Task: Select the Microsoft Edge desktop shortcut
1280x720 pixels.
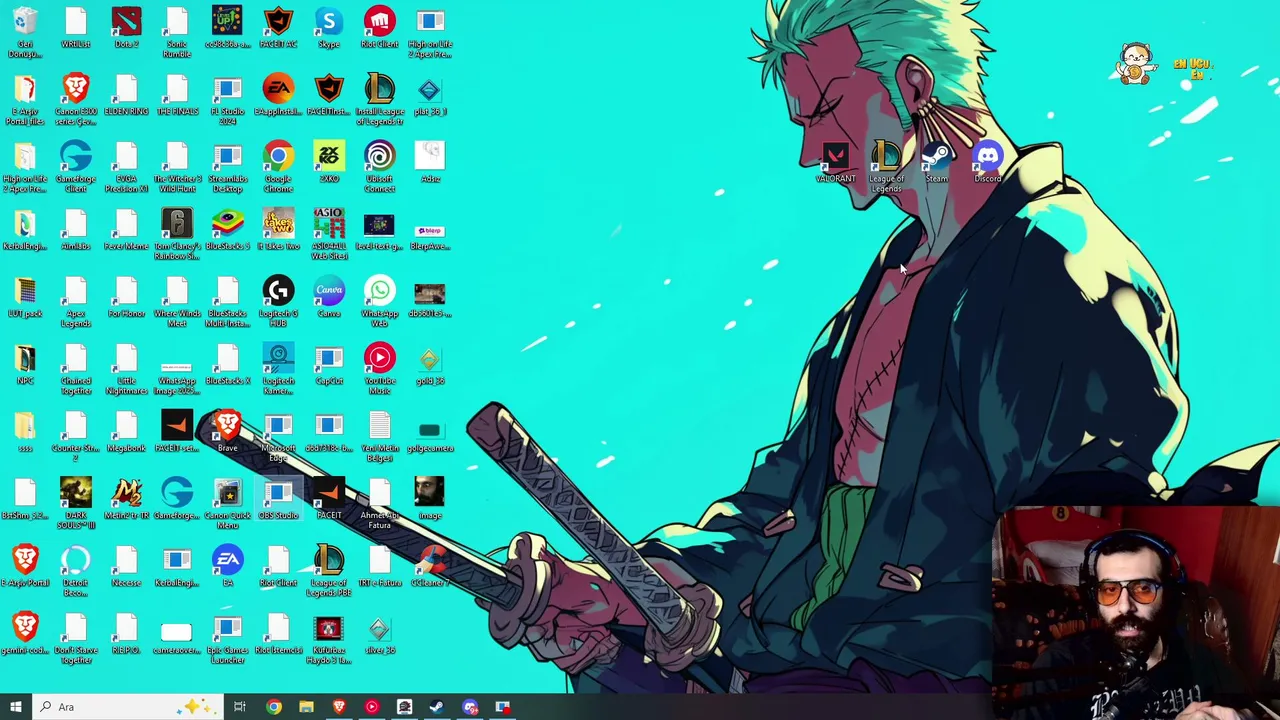Action: [x=278, y=435]
